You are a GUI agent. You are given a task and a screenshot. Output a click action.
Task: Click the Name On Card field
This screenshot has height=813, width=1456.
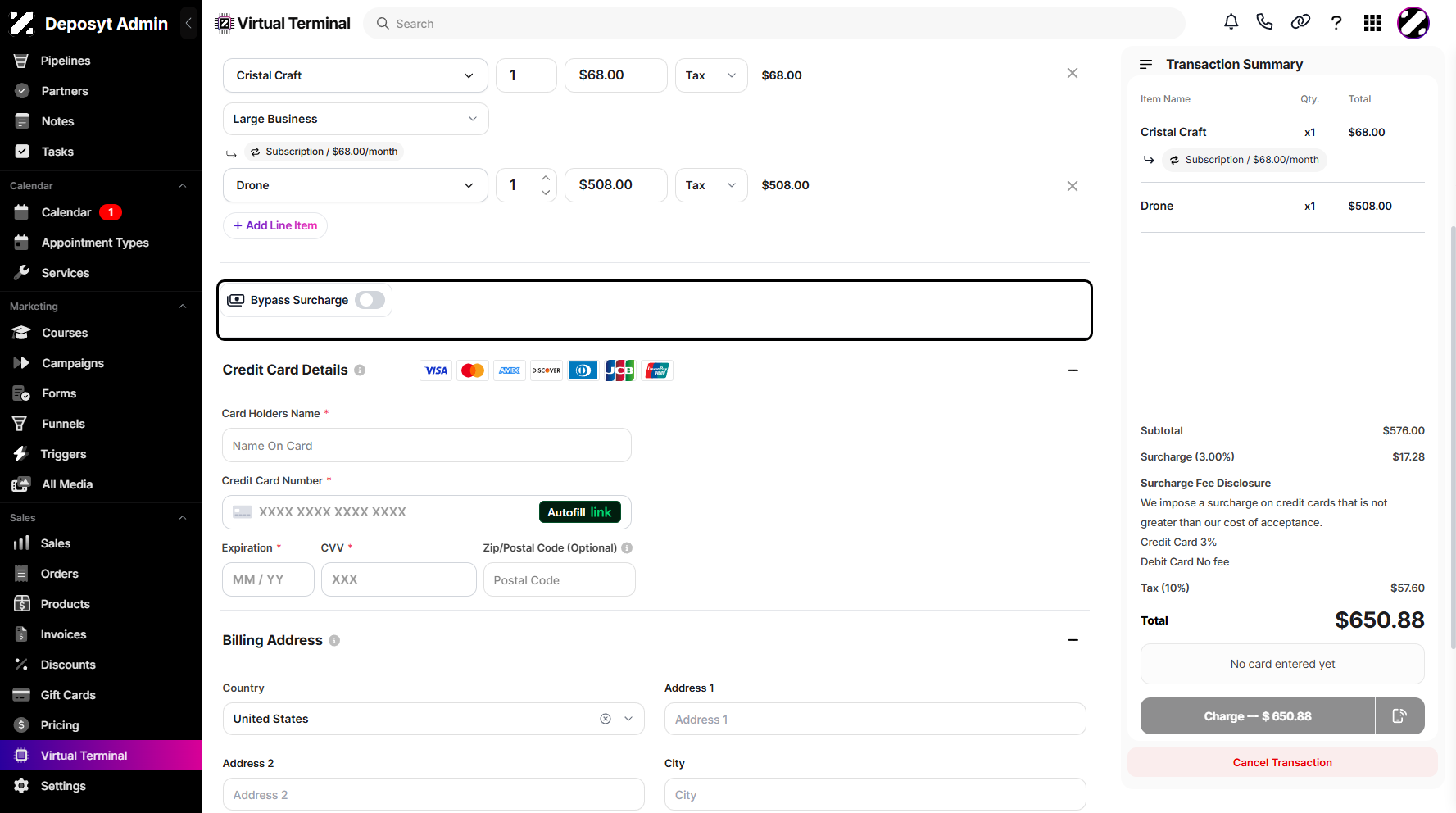pos(427,446)
